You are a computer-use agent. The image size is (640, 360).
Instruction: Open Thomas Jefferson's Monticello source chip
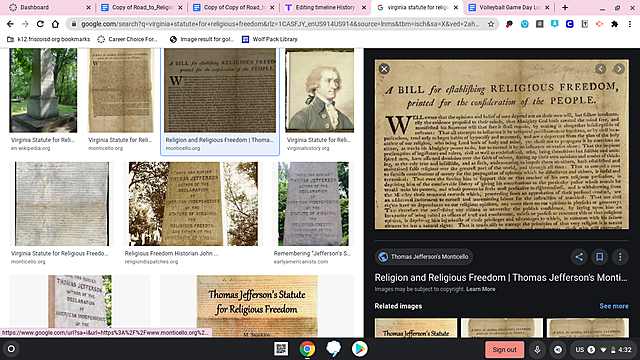[424, 257]
